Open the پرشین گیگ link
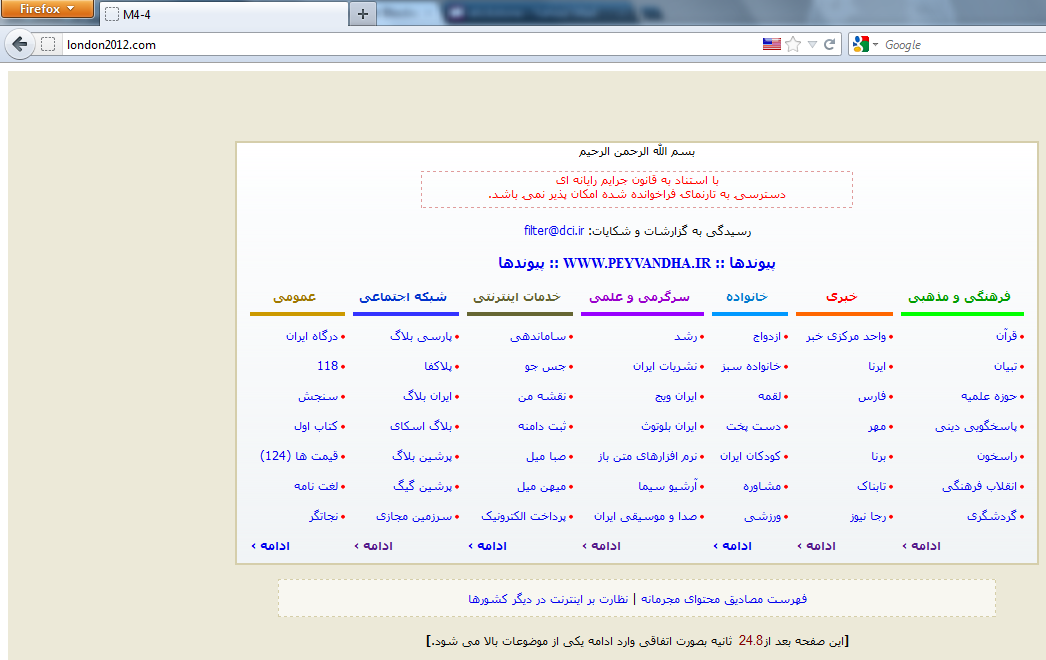Screen dimensions: 1046x660 (x=422, y=486)
